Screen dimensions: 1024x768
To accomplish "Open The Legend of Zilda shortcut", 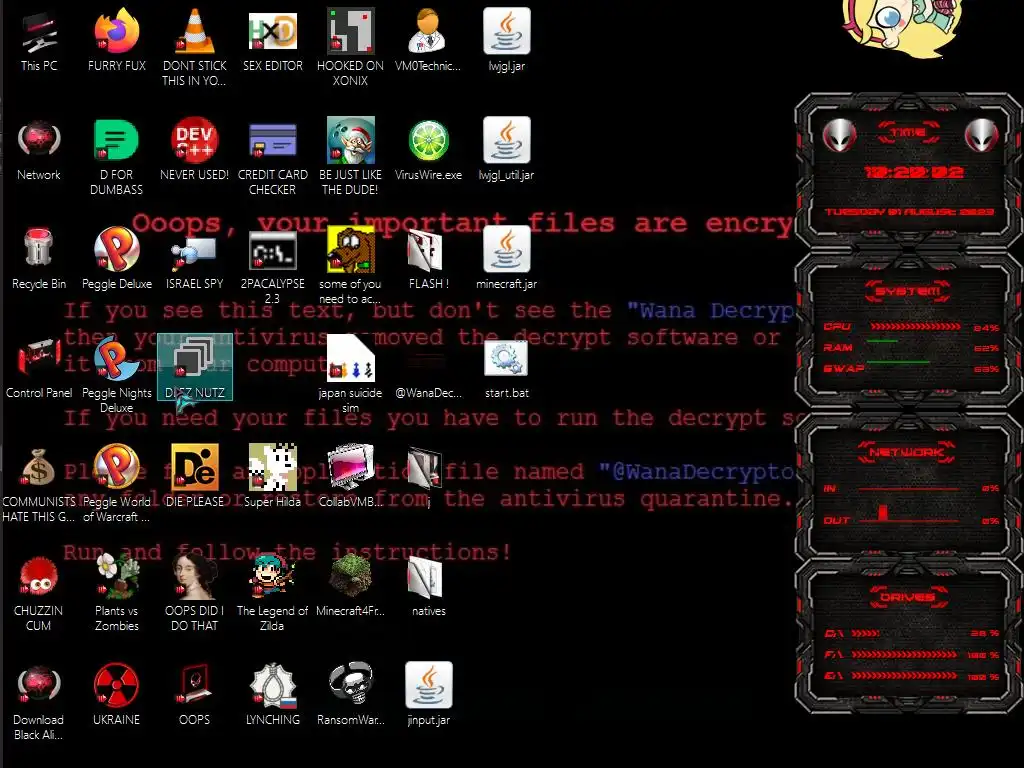I will pos(272,592).
